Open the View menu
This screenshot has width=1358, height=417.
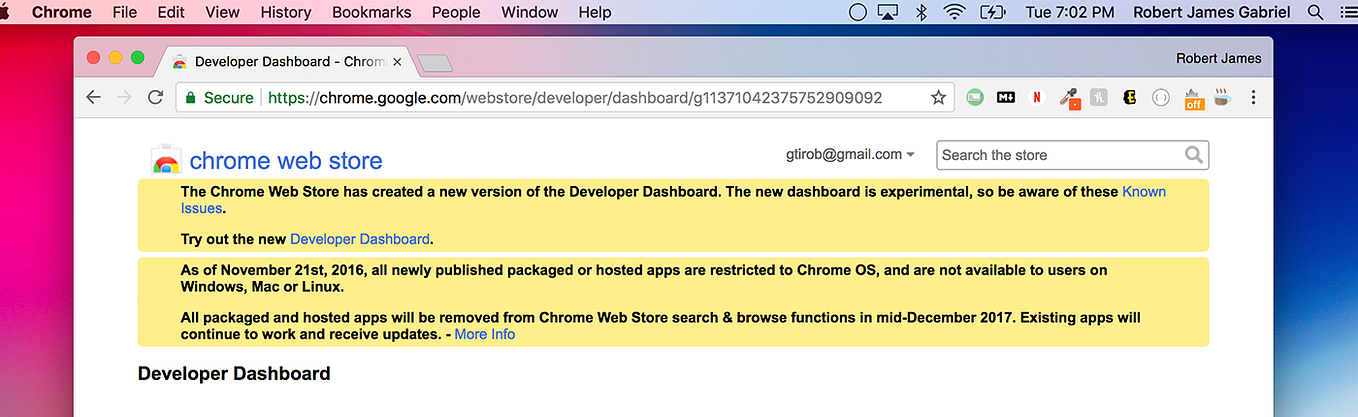coord(222,12)
